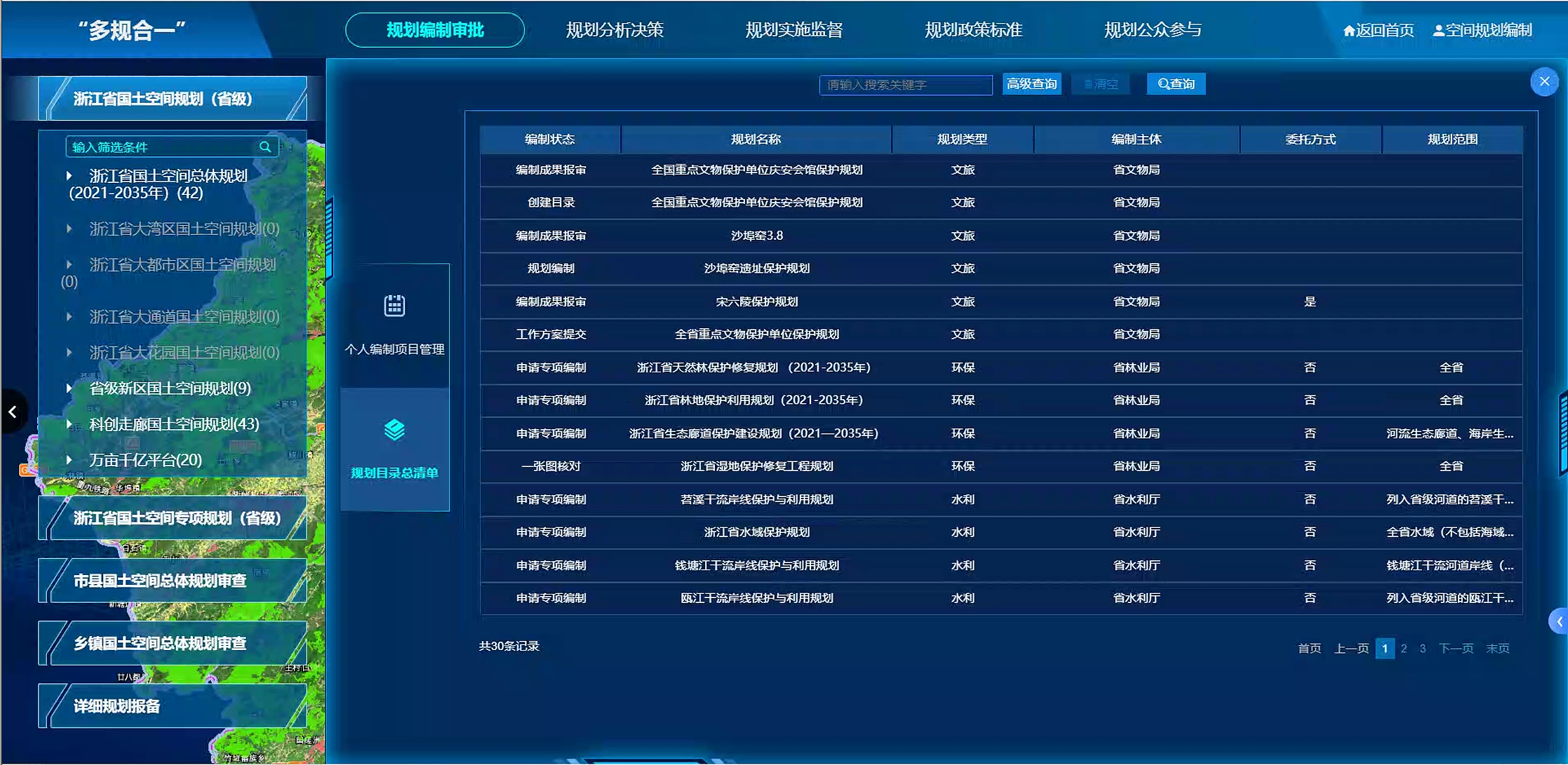
Task: Click the 高级查询 button
Action: point(1031,84)
